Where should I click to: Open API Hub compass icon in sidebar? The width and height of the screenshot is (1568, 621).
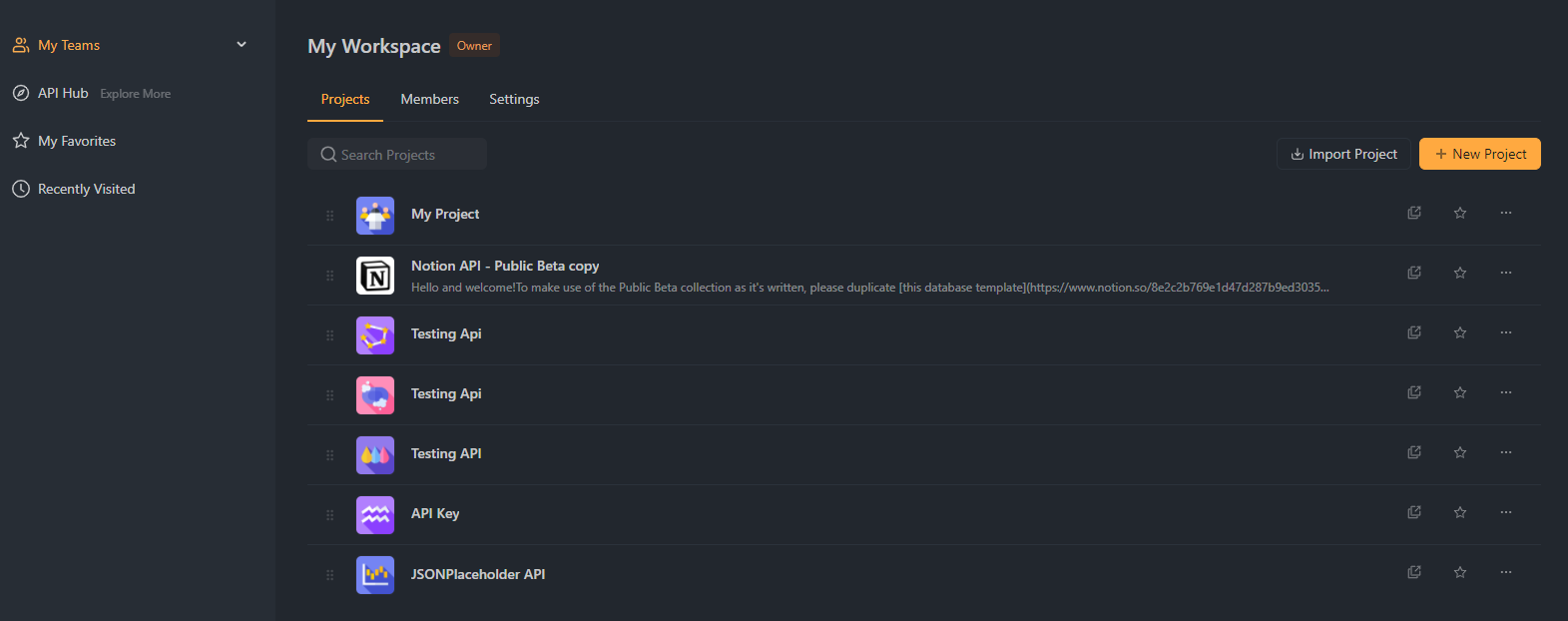pyautogui.click(x=21, y=93)
